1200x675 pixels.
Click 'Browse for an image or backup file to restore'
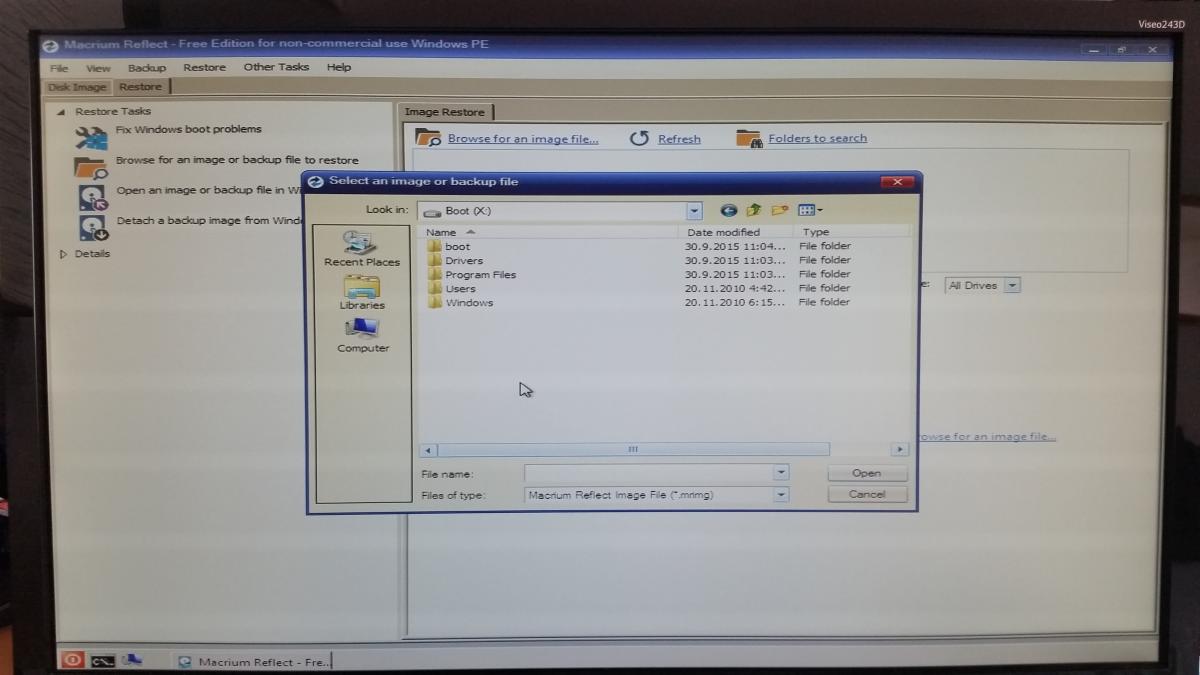pos(237,160)
